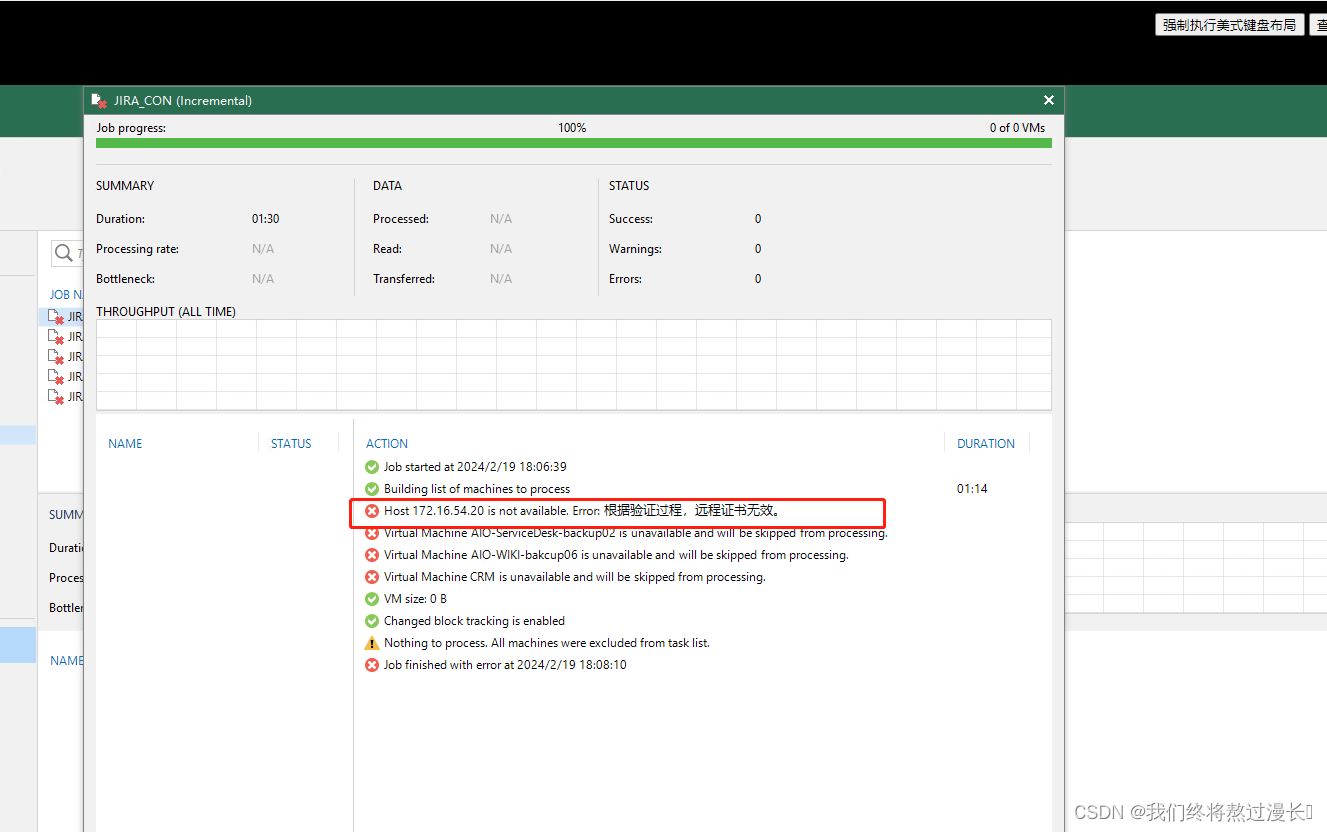Click the check icon beside VM size: 0 B
Image resolution: width=1327 pixels, height=832 pixels.
pos(372,599)
